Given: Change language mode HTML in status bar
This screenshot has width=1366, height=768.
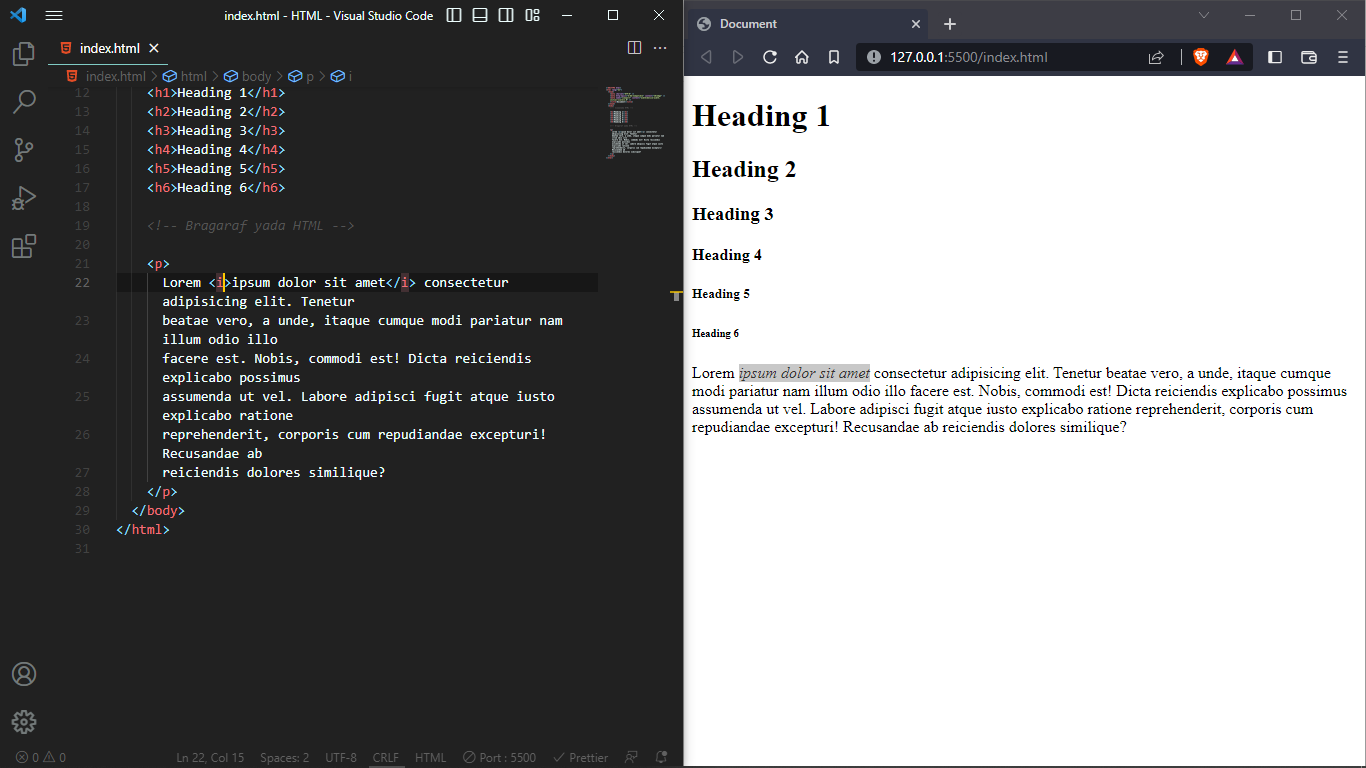Looking at the screenshot, I should [431, 758].
